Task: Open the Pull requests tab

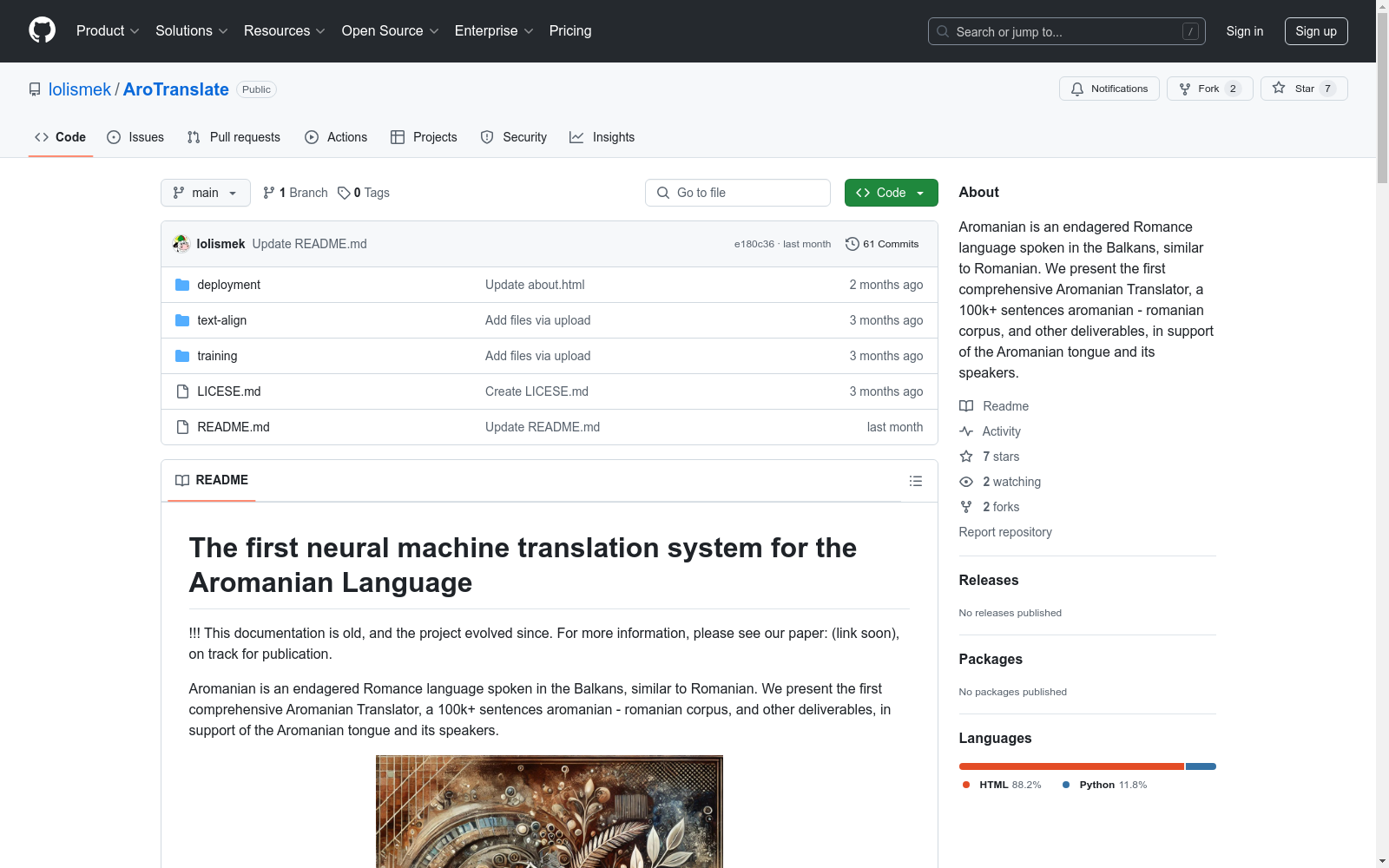Action: pos(234,137)
